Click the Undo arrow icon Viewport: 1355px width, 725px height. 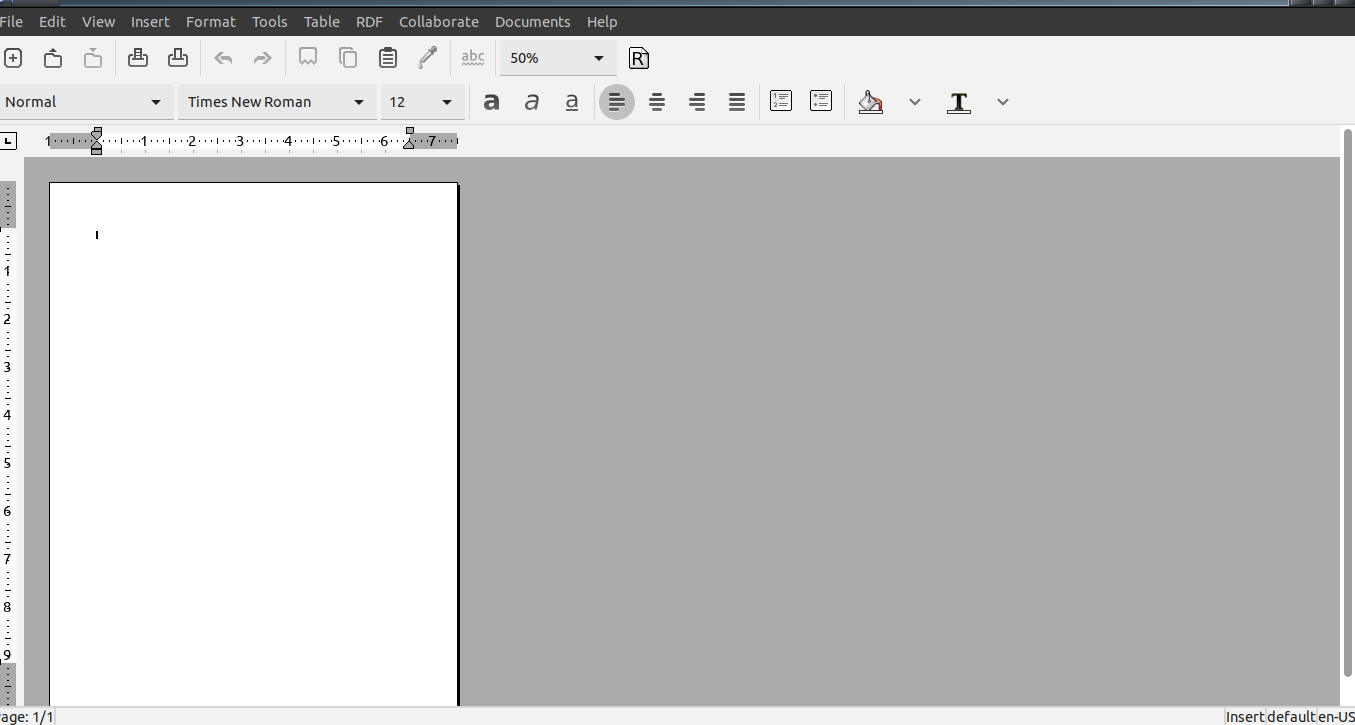[223, 58]
